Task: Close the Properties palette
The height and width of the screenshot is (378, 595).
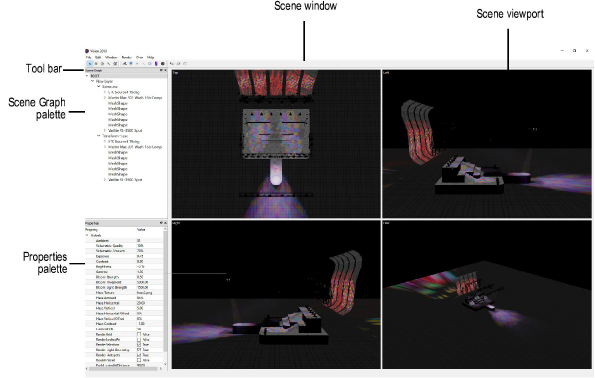Action: click(166, 223)
